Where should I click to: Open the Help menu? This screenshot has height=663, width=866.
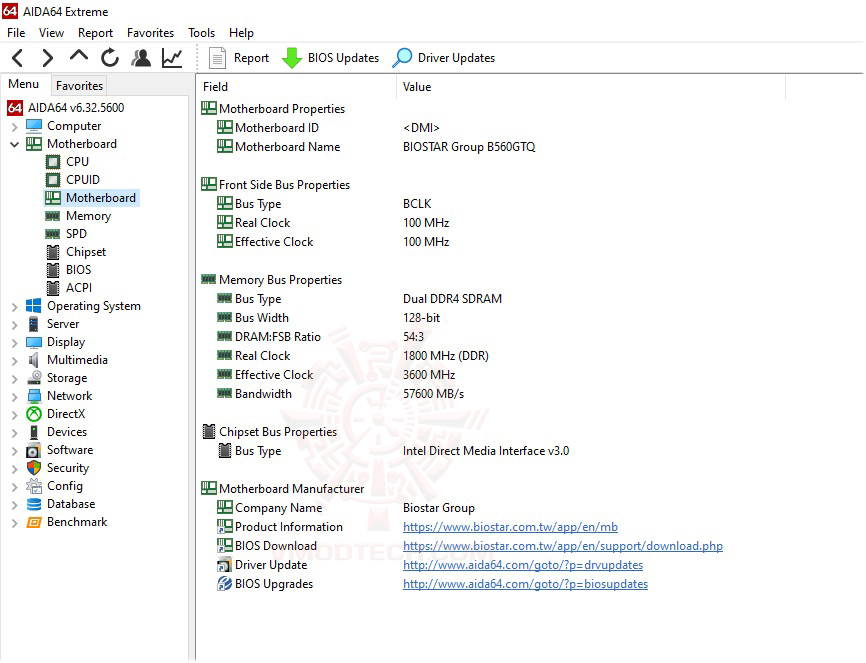coord(241,33)
